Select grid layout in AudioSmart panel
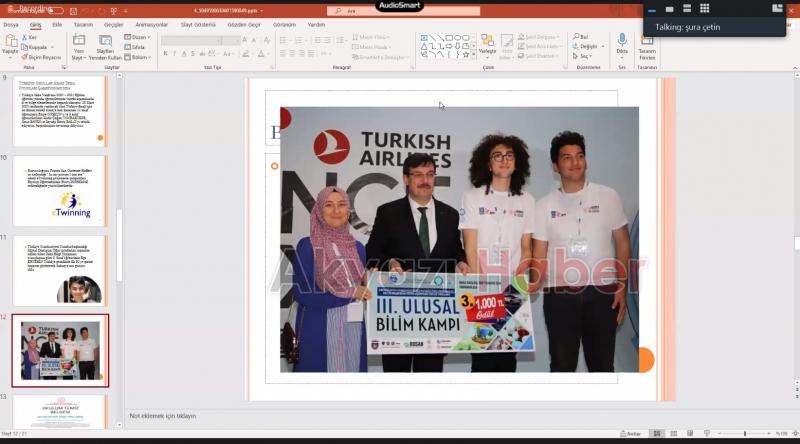 pos(704,8)
